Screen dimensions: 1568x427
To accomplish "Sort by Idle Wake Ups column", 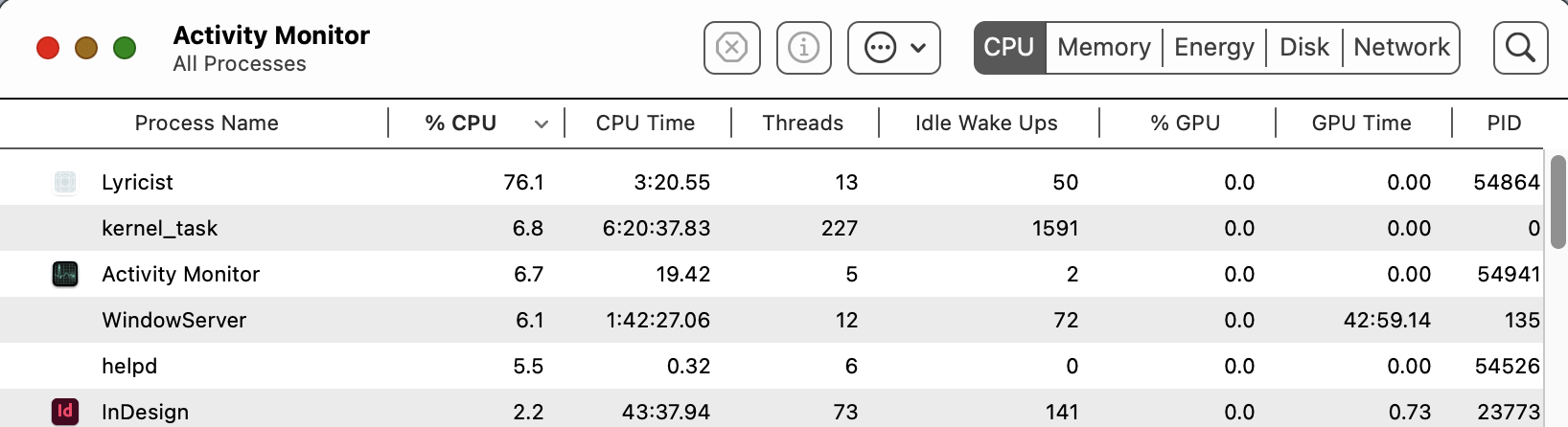I will [x=985, y=124].
